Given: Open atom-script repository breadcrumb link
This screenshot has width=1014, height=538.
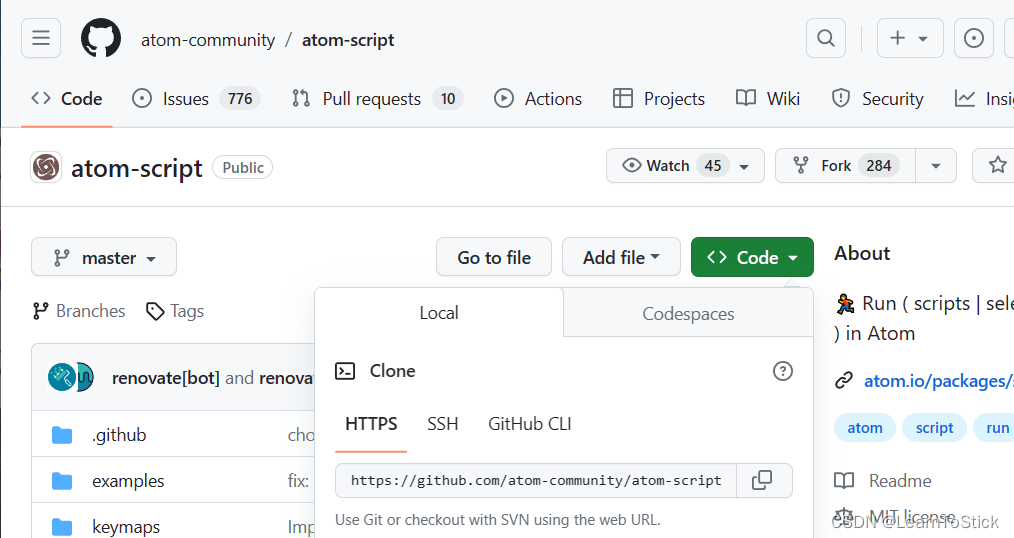Looking at the screenshot, I should [348, 40].
